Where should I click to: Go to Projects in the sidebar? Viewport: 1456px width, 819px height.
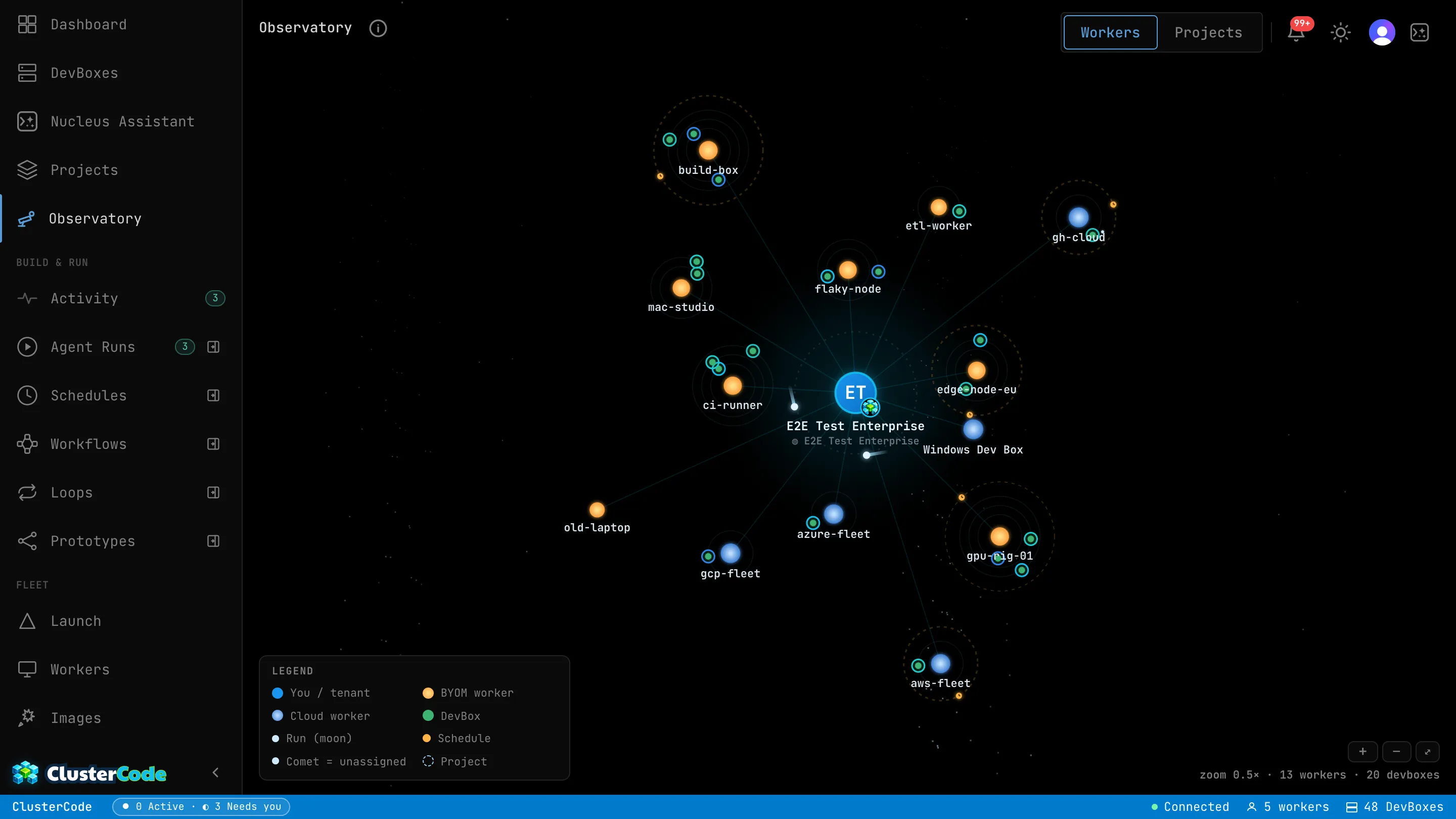pyautogui.click(x=121, y=170)
